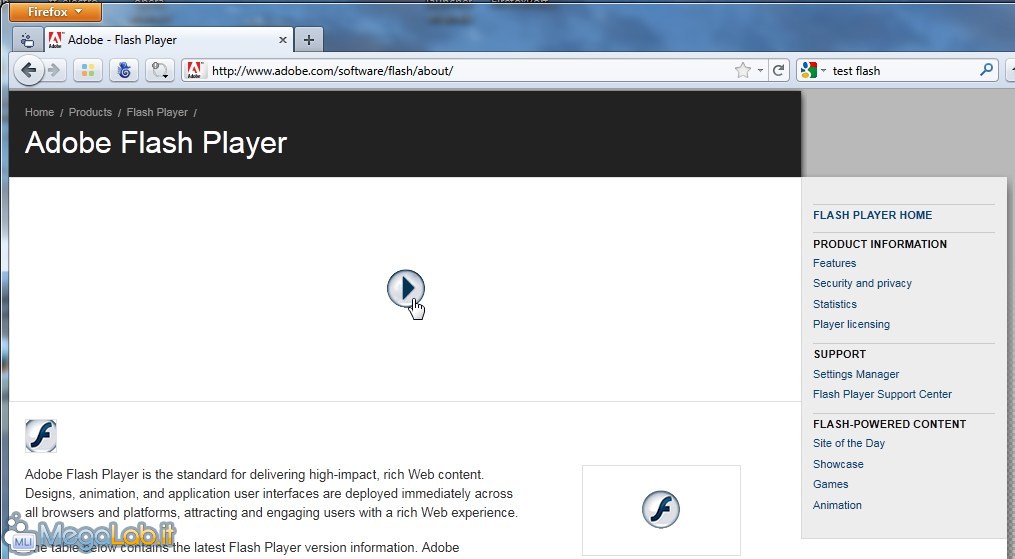Click the pinned app tab with paw icon
Screen dimensions: 1015x559
[x=27, y=40]
